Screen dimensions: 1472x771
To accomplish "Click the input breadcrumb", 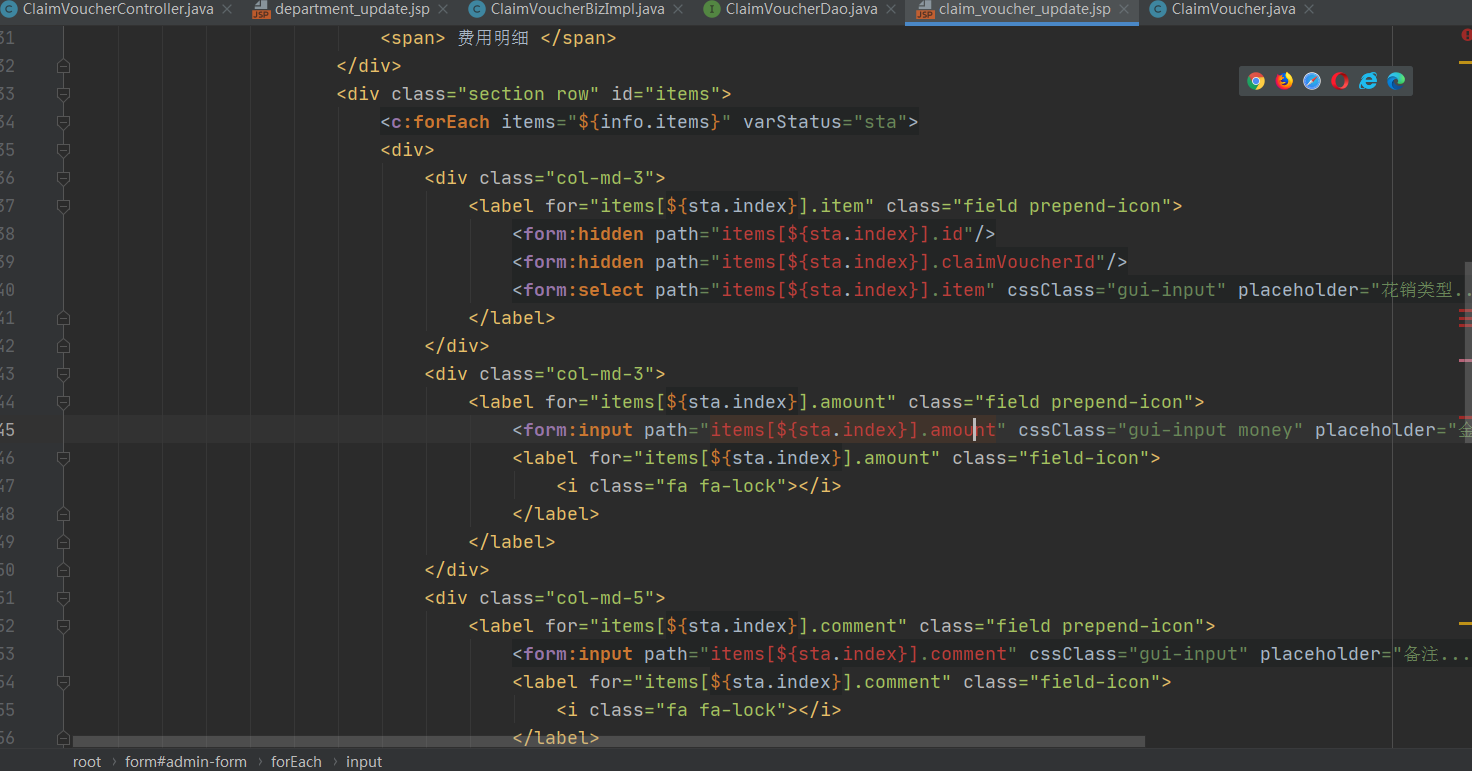I will (364, 762).
